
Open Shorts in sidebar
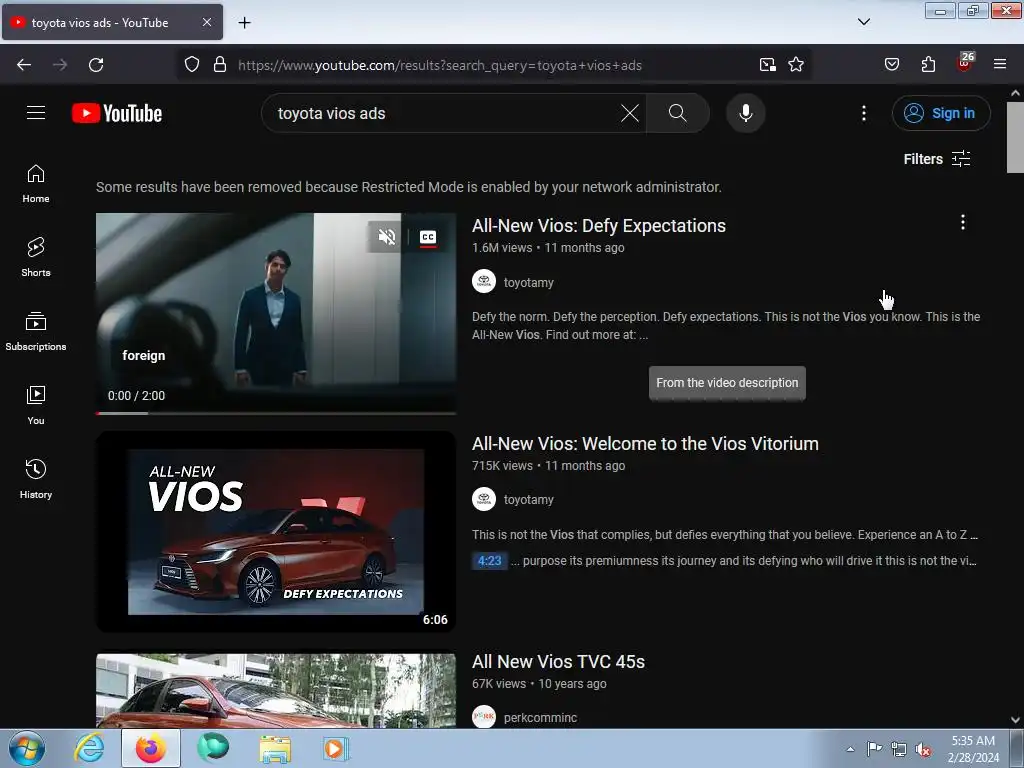[36, 257]
